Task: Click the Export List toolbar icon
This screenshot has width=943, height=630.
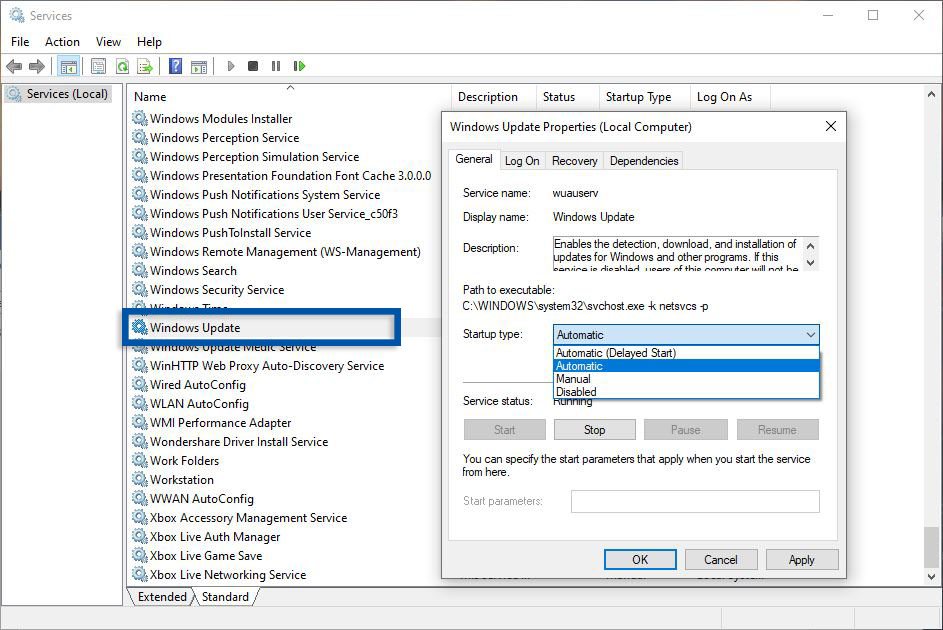Action: (x=146, y=66)
